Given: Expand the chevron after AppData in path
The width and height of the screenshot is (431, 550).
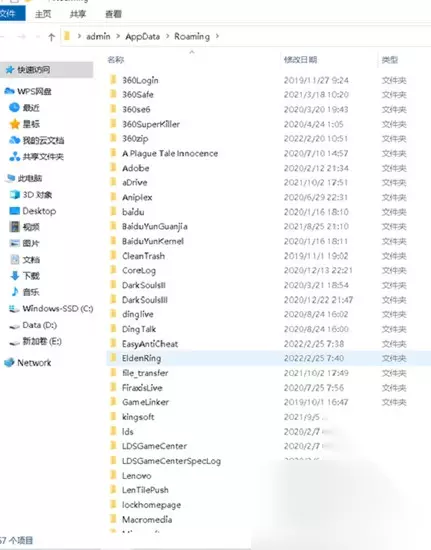Looking at the screenshot, I should coord(167,36).
